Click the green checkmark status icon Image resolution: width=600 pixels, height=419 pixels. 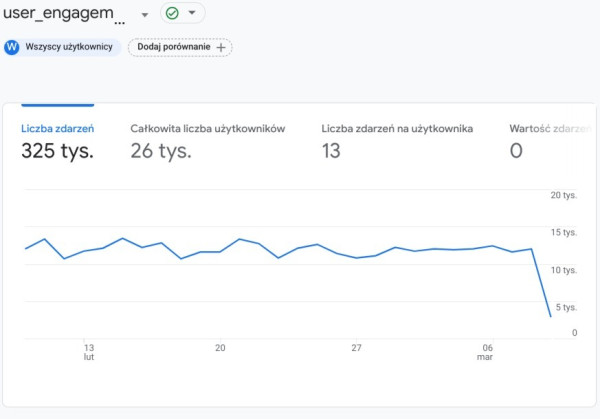173,14
